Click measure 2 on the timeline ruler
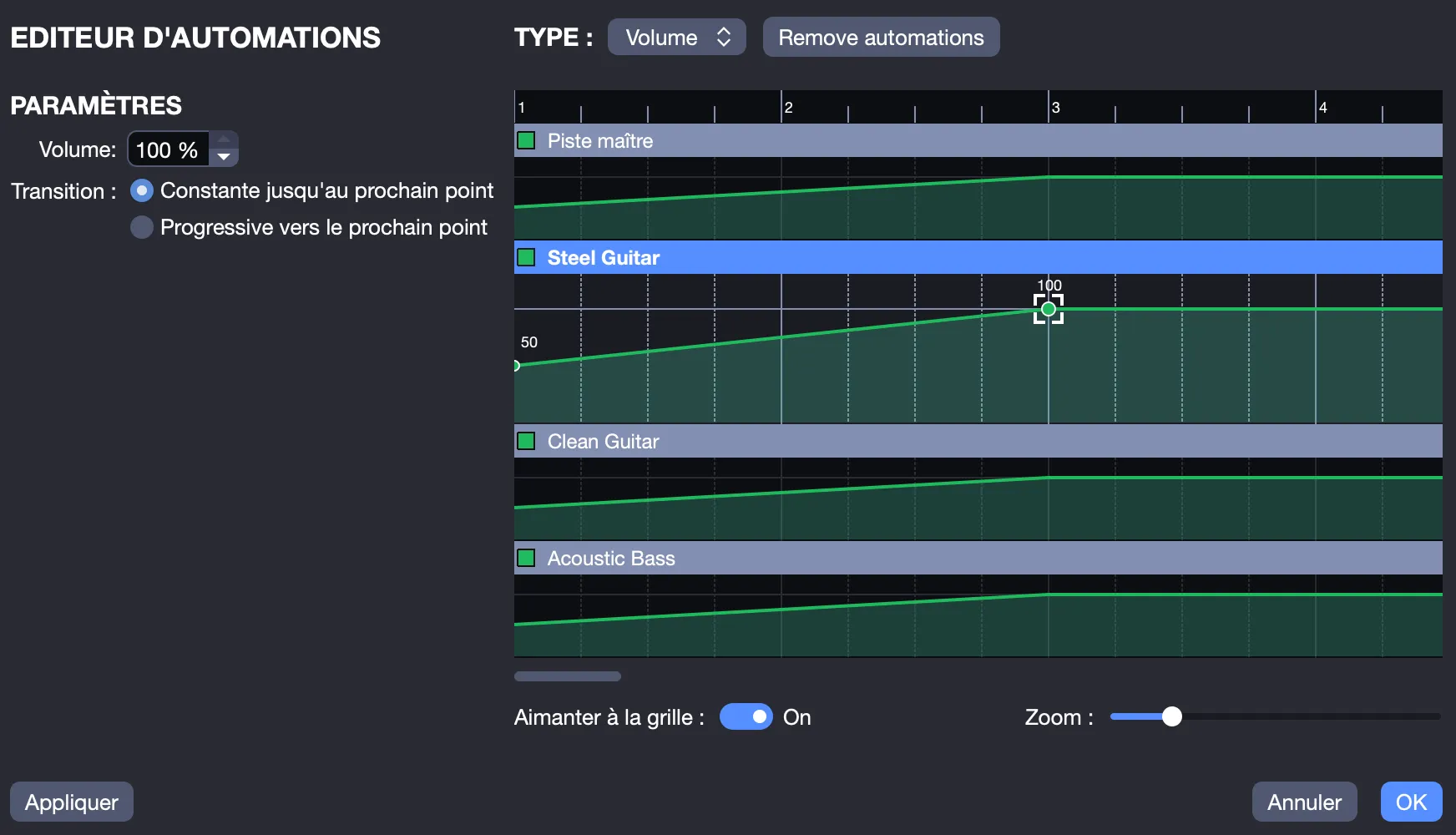 [789, 107]
